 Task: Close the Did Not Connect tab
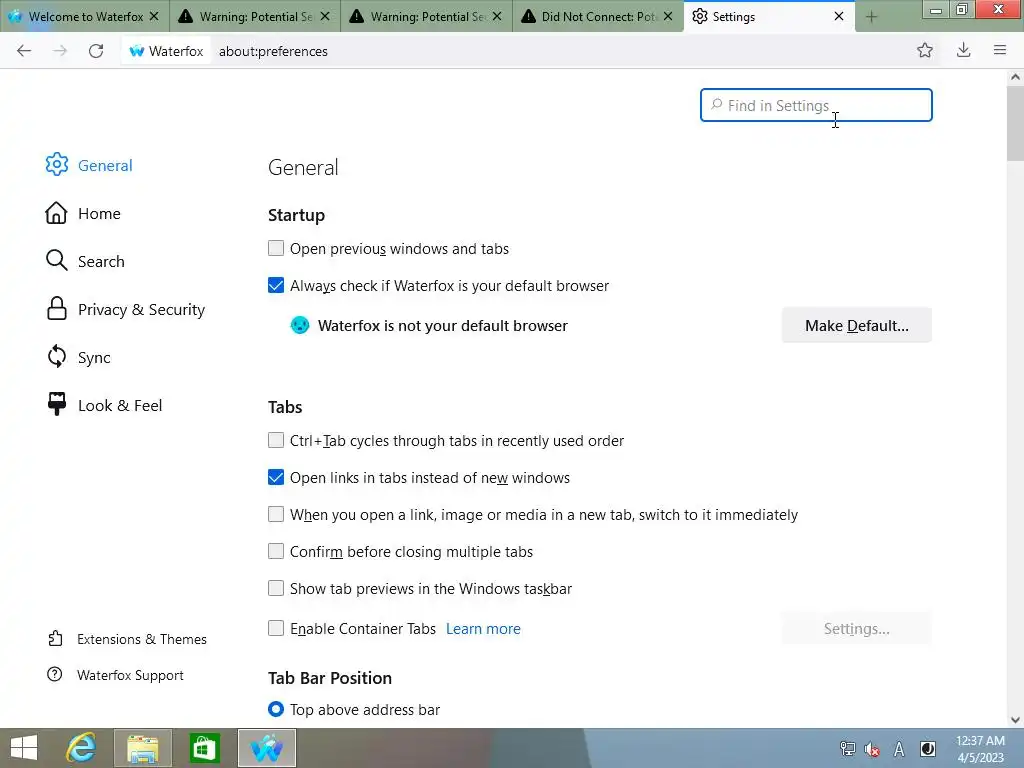coord(667,16)
